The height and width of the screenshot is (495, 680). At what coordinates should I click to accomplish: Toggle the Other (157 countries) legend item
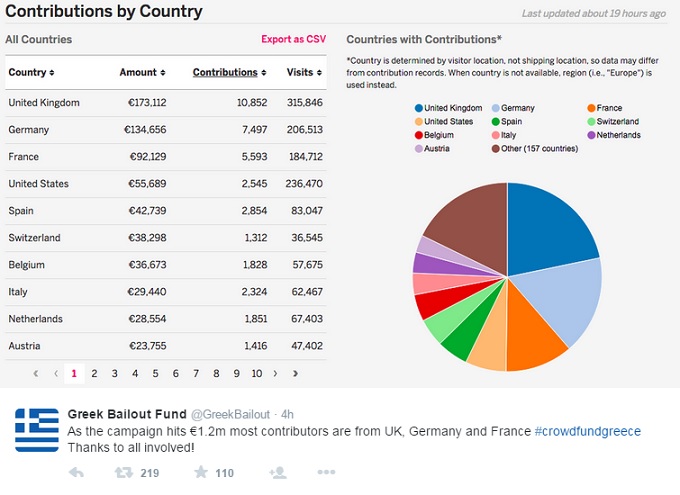(539, 148)
